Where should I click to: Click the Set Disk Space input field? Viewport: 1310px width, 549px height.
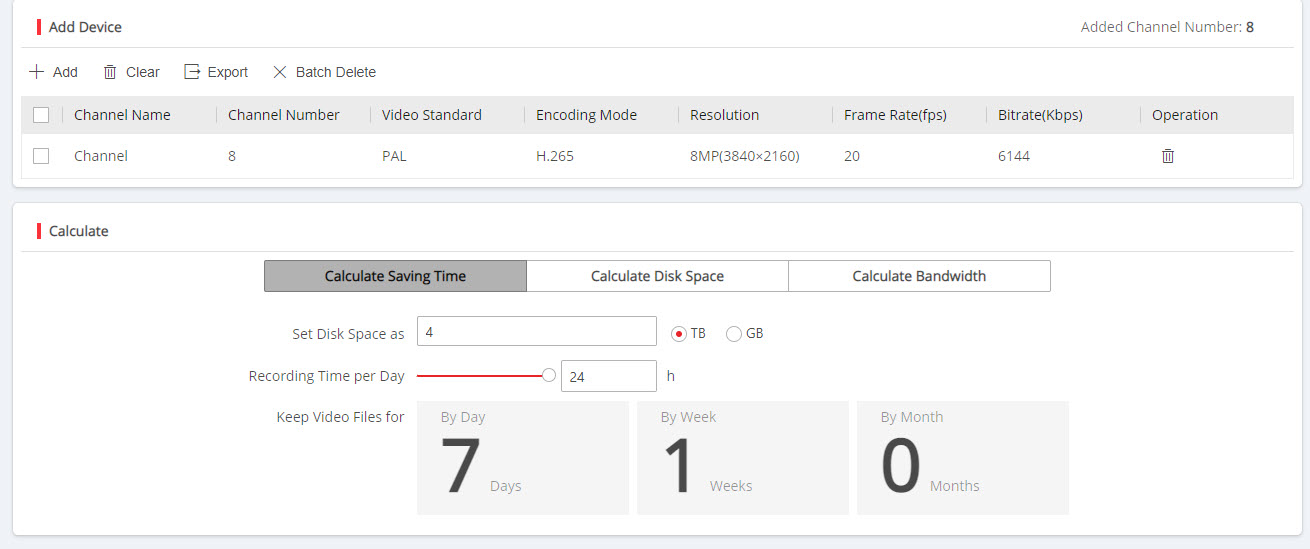click(x=536, y=332)
